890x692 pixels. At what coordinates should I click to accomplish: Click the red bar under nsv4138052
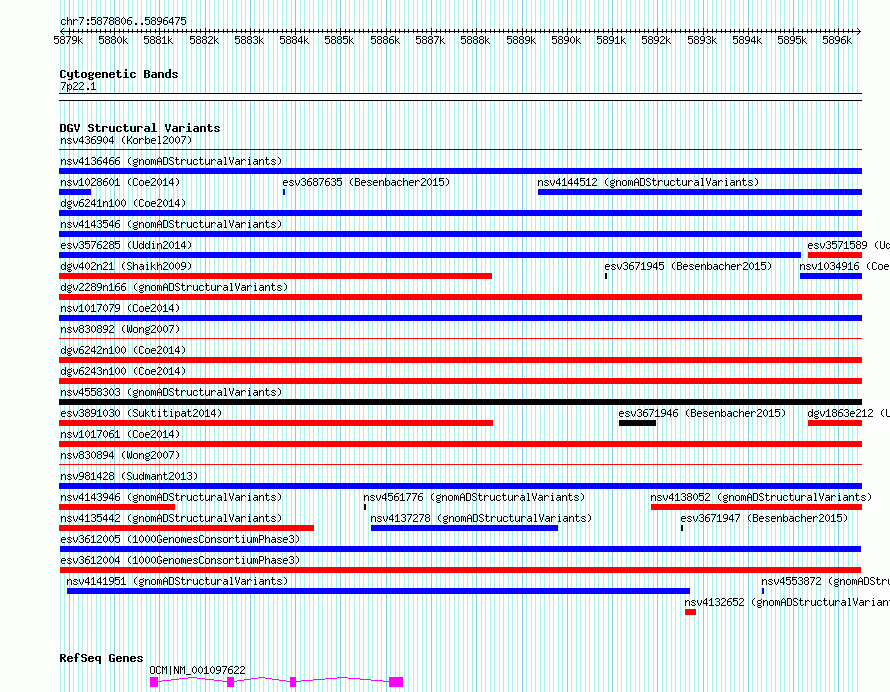click(x=756, y=507)
